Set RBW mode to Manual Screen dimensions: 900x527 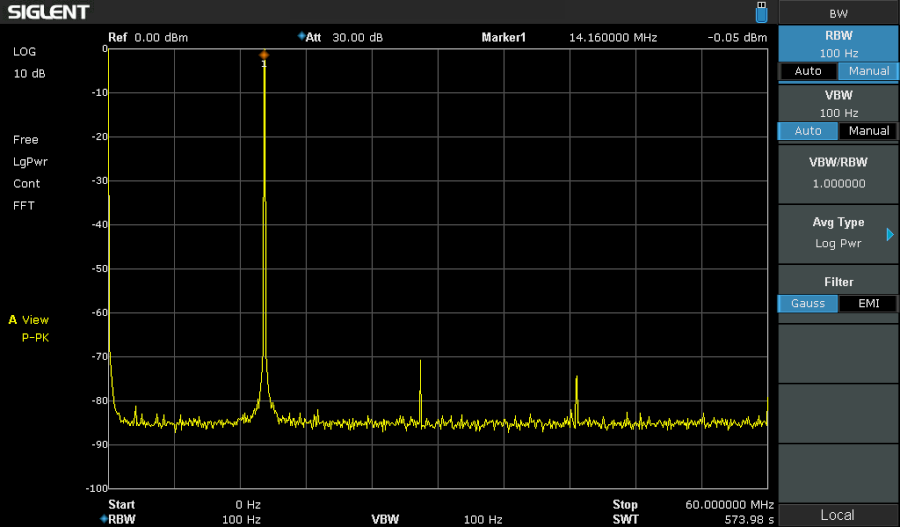[868, 71]
